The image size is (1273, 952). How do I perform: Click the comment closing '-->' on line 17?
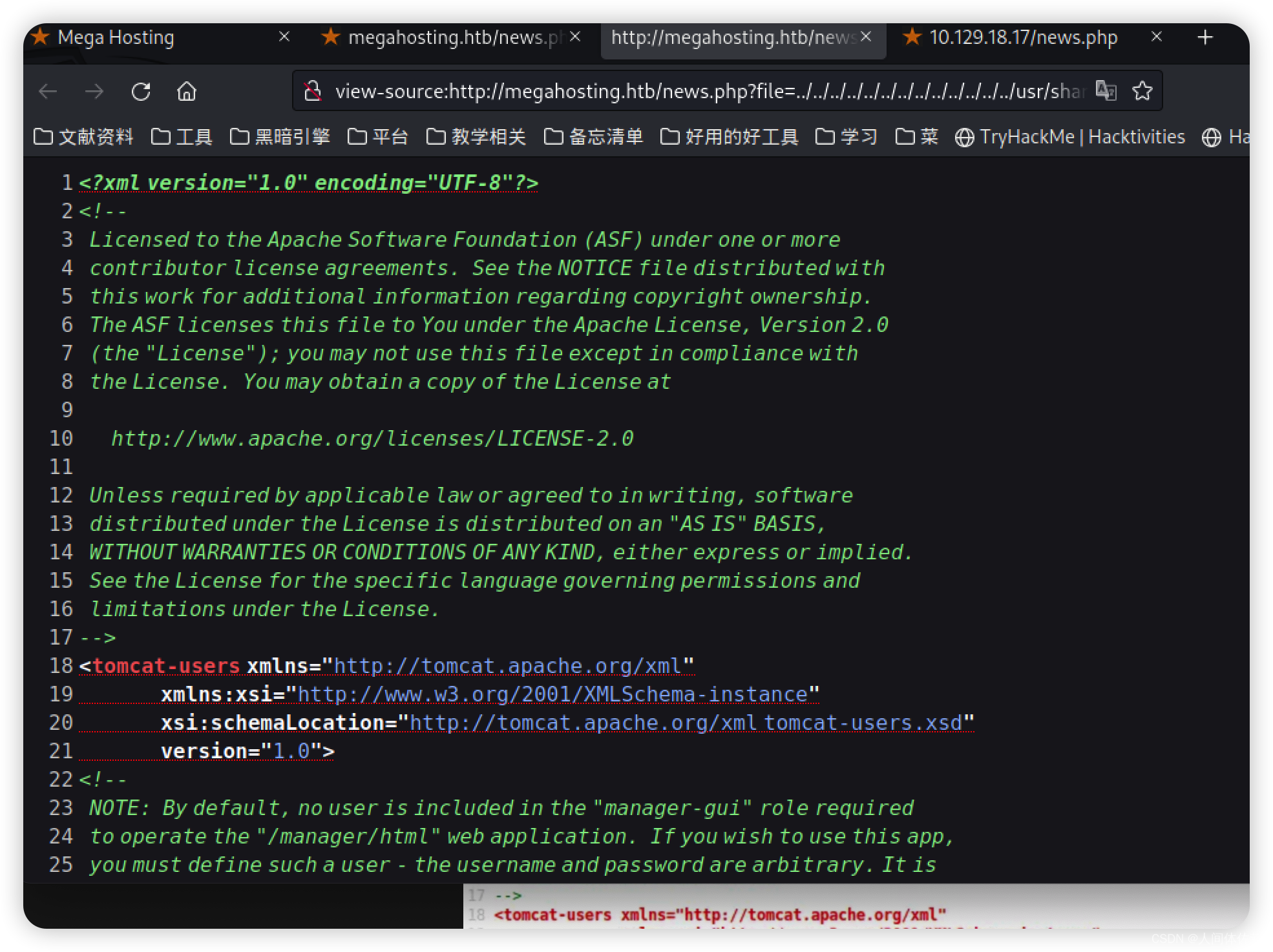tap(98, 637)
